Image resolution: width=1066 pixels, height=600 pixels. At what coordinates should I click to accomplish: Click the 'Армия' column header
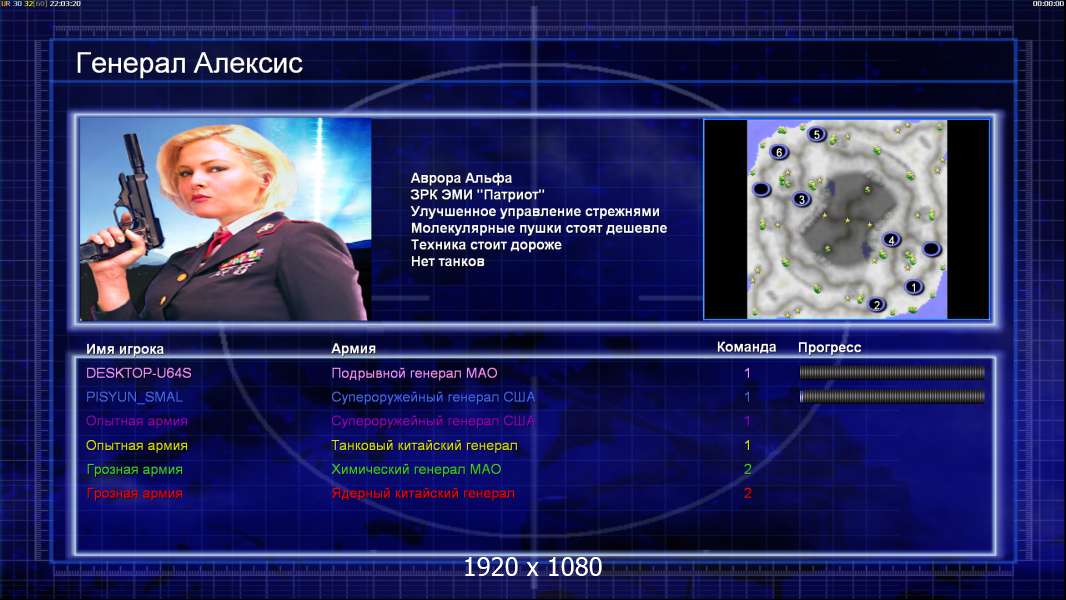point(354,348)
